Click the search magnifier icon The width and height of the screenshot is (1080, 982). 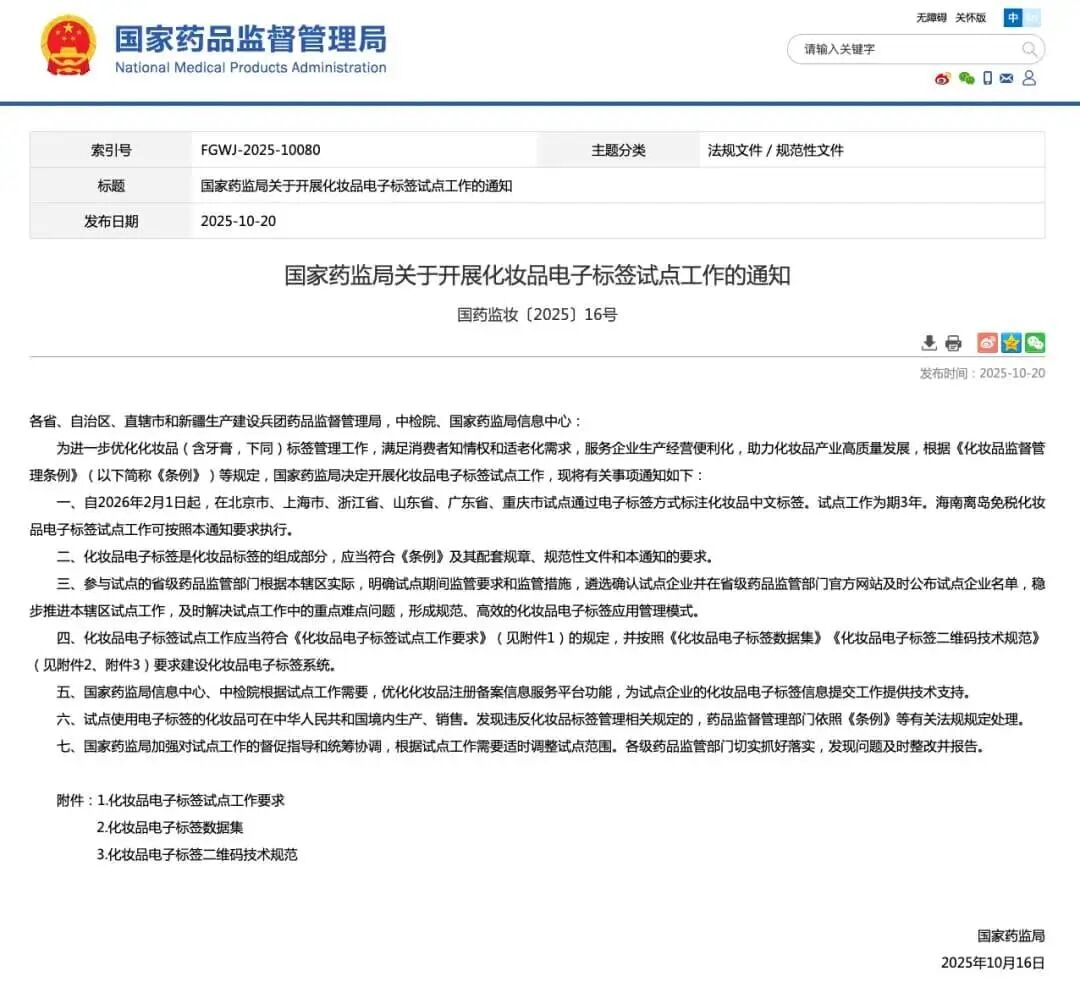[1029, 49]
